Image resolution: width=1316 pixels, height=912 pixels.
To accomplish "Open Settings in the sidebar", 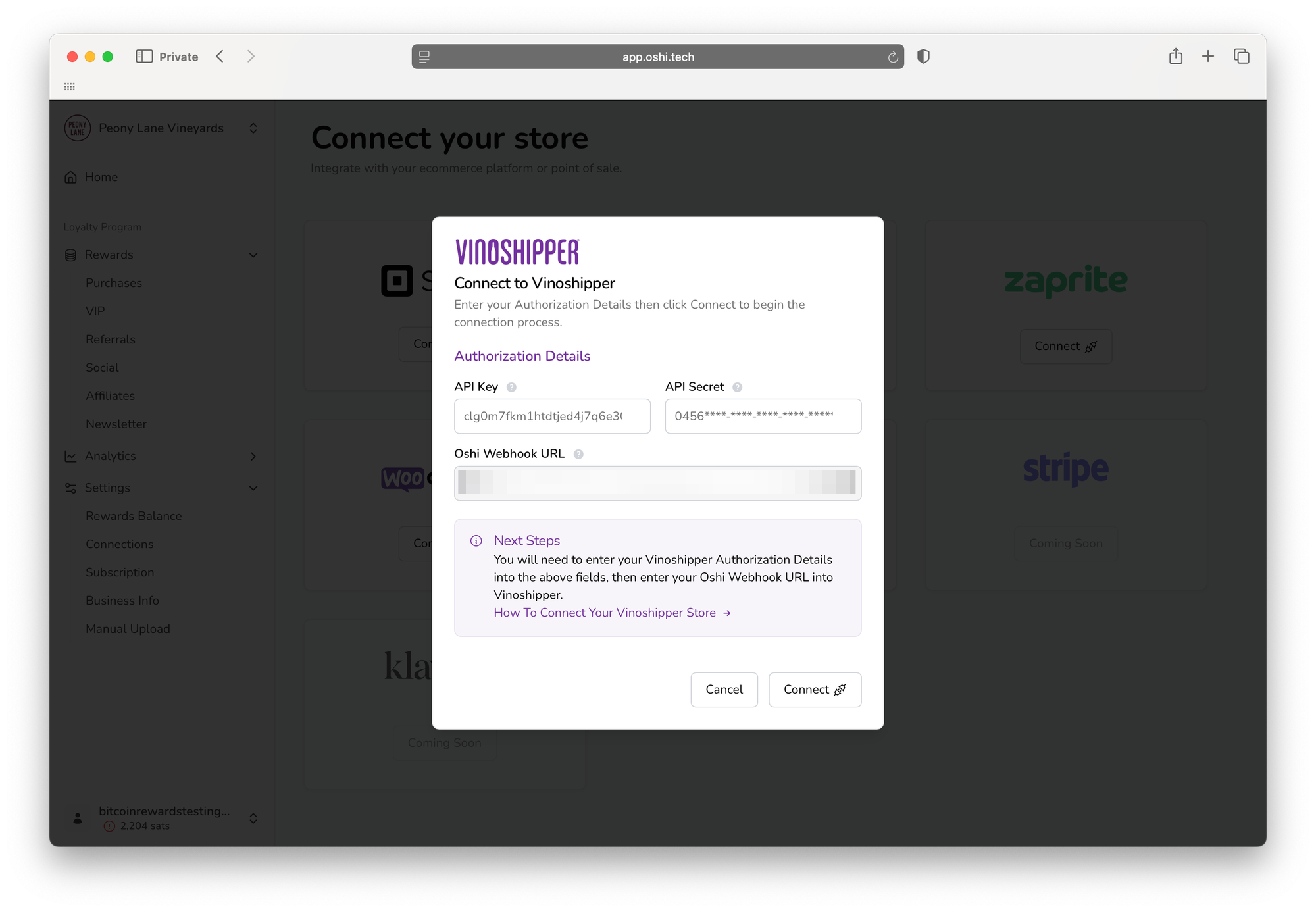I will point(107,488).
